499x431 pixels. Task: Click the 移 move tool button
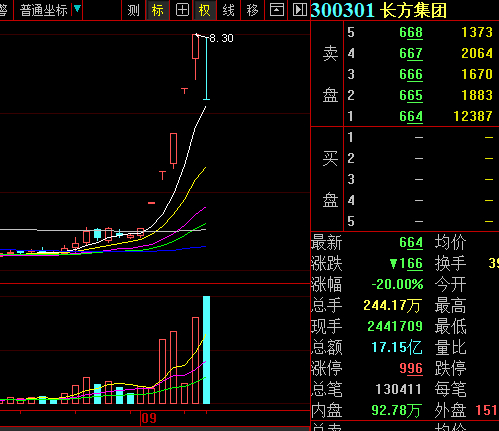click(252, 10)
